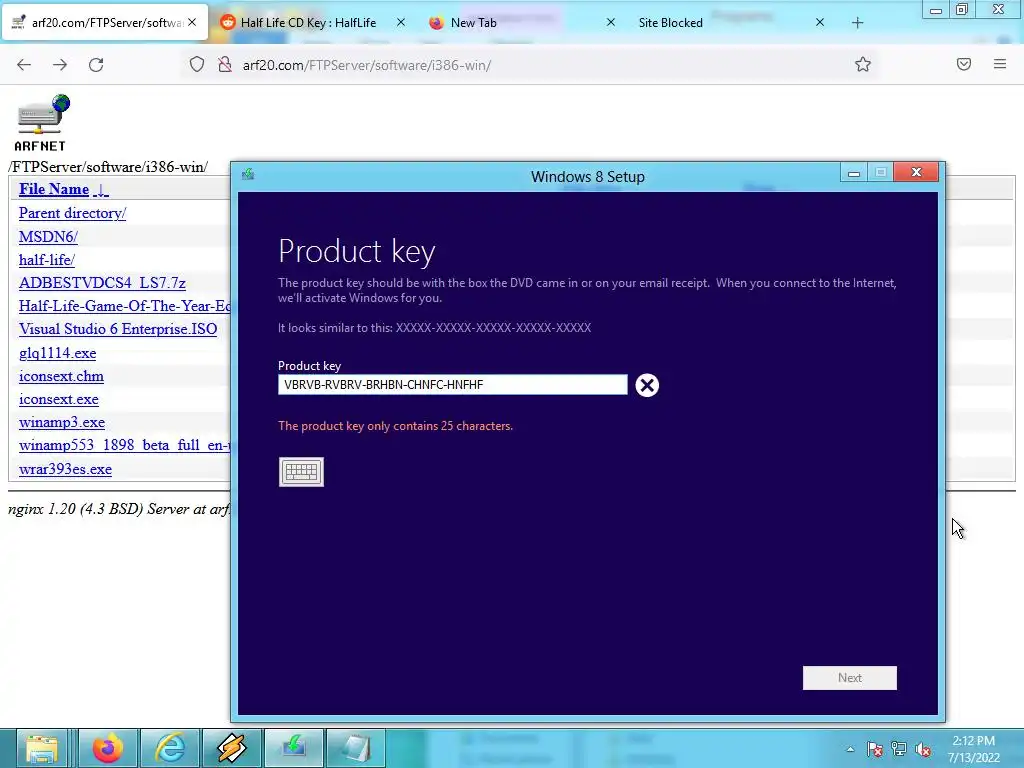Go back with Firefox back arrow
Image resolution: width=1024 pixels, height=768 pixels.
click(24, 65)
